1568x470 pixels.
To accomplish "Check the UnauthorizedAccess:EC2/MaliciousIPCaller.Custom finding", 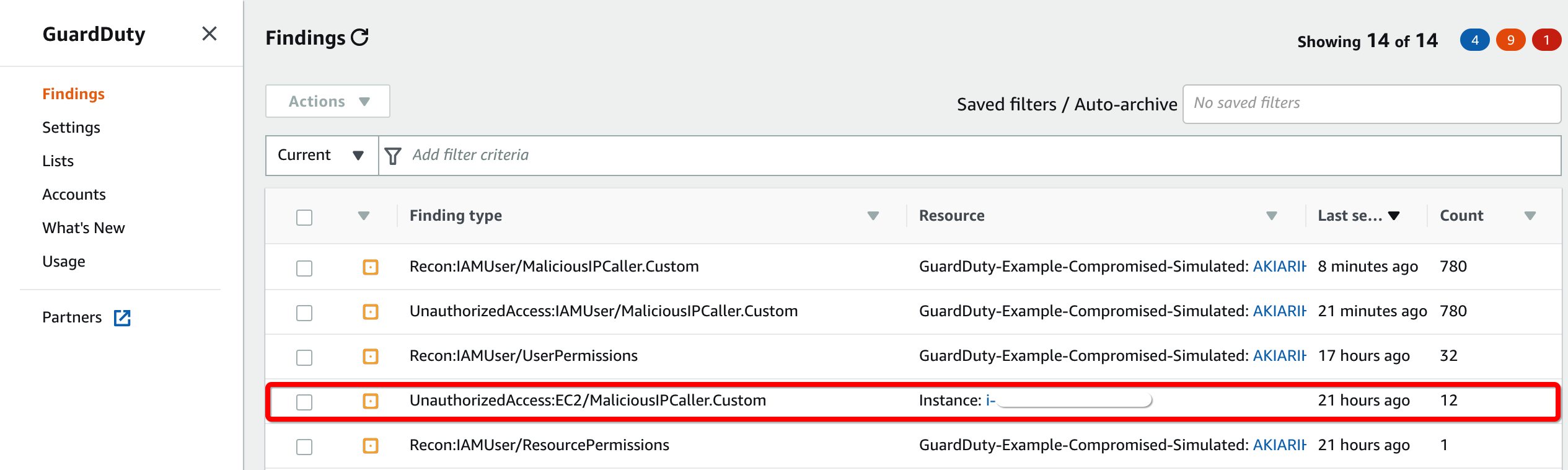I will click(304, 402).
